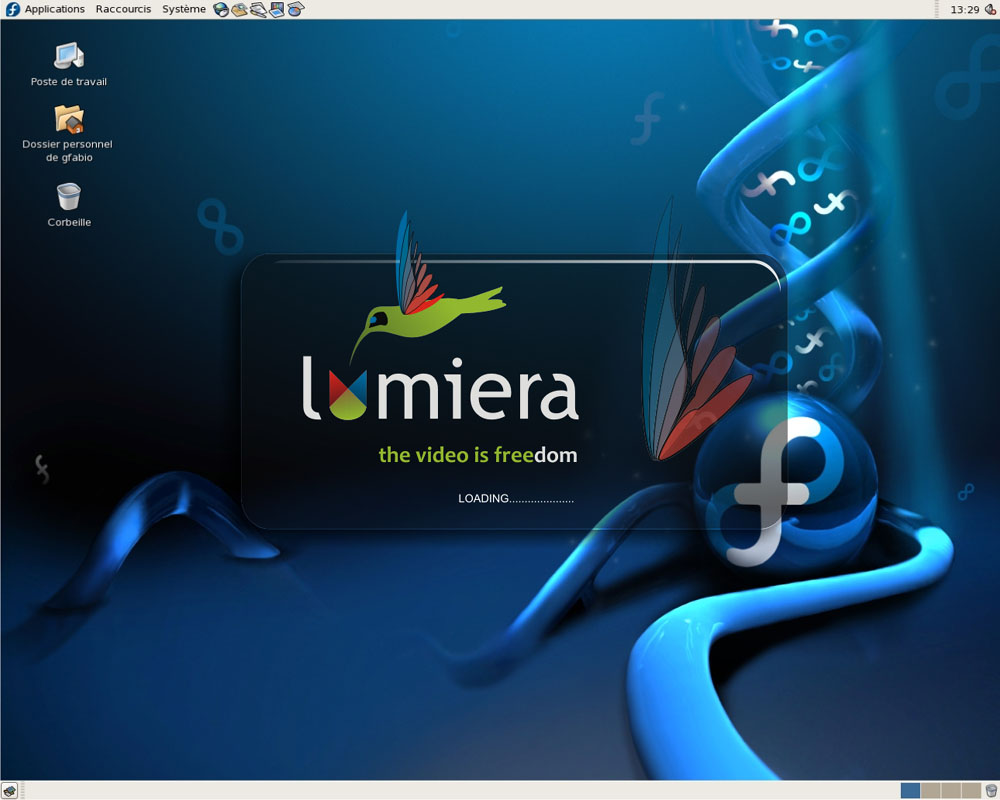Launch the web browser globe icon in panel
The width and height of the screenshot is (1000, 800).
tap(221, 9)
